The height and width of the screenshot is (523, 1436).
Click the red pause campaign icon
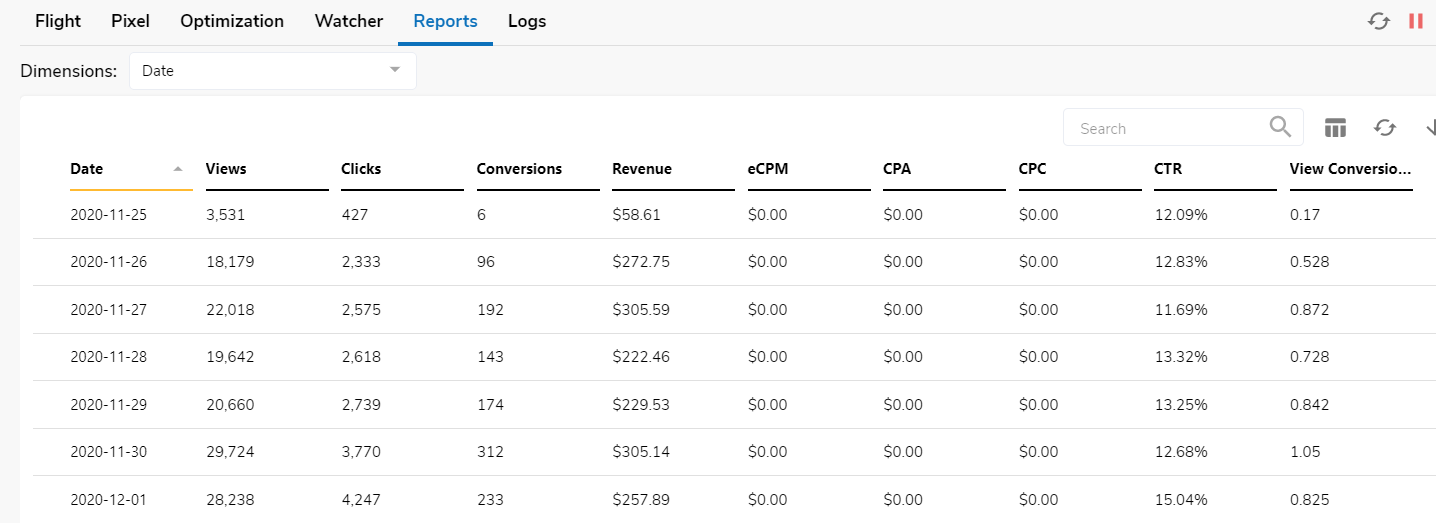pos(1415,21)
